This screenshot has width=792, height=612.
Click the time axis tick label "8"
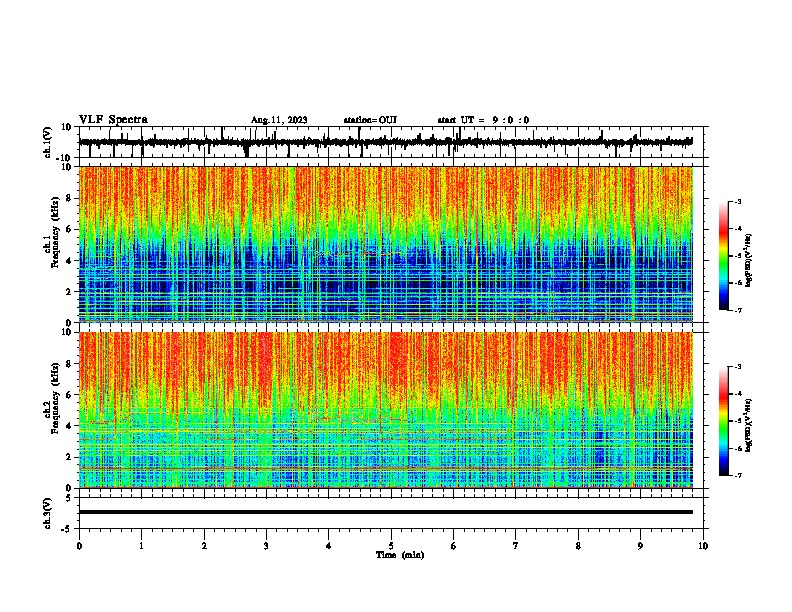pyautogui.click(x=578, y=546)
